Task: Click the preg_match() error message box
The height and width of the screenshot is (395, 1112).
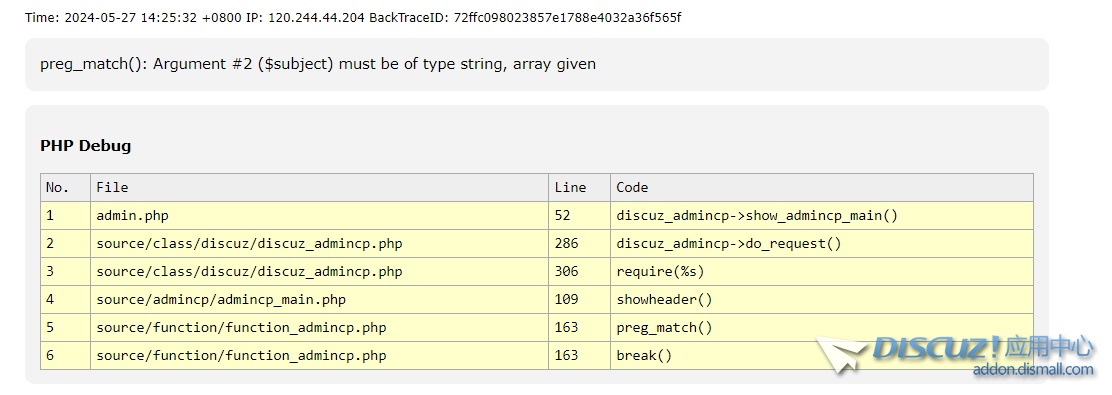Action: [537, 64]
